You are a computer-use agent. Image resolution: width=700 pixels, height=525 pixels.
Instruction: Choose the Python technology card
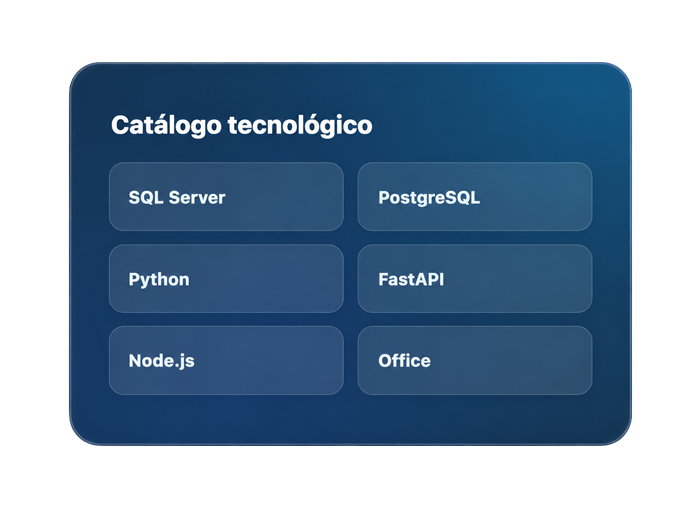pos(226,279)
